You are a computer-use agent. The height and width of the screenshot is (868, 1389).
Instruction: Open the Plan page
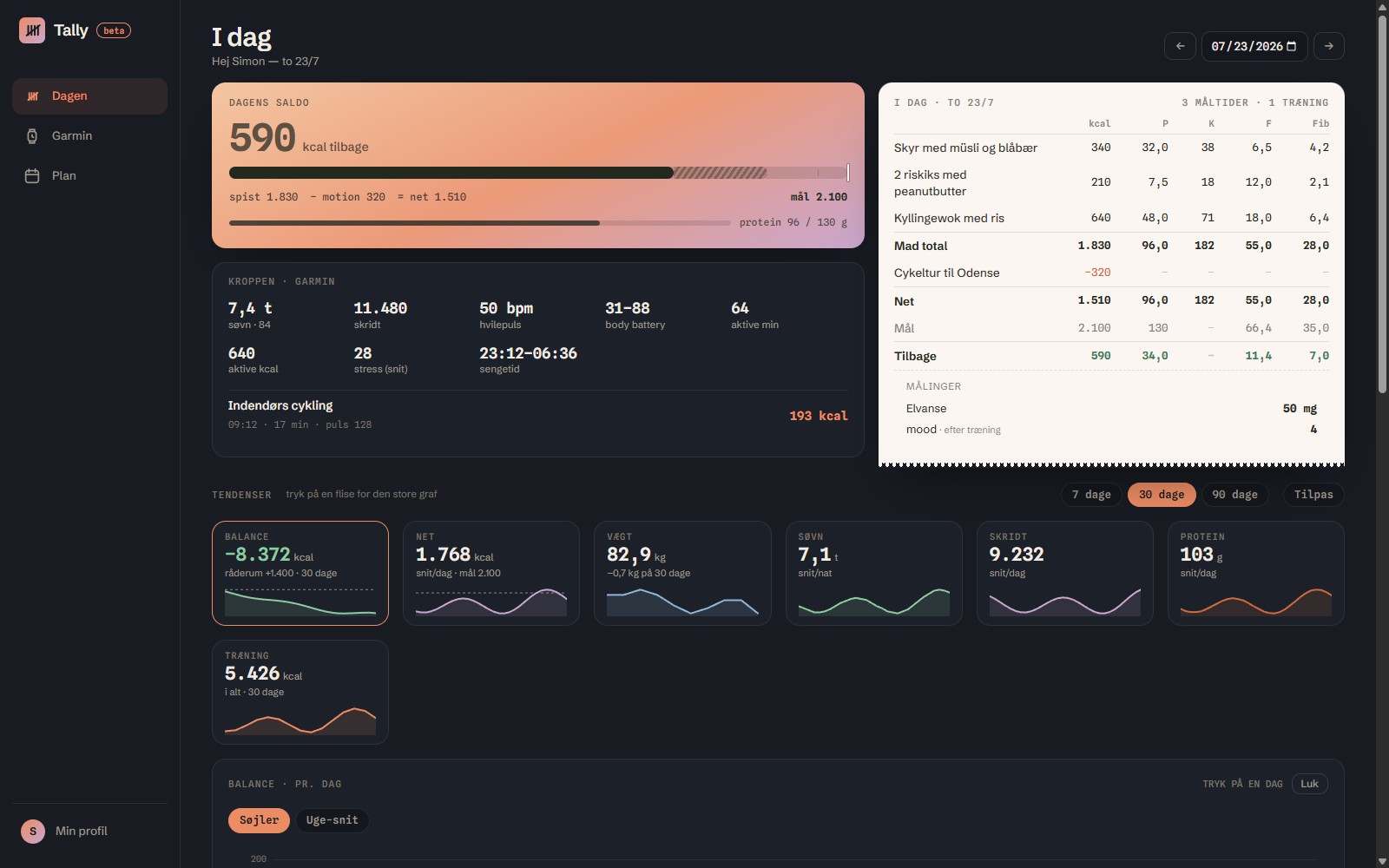coord(89,176)
